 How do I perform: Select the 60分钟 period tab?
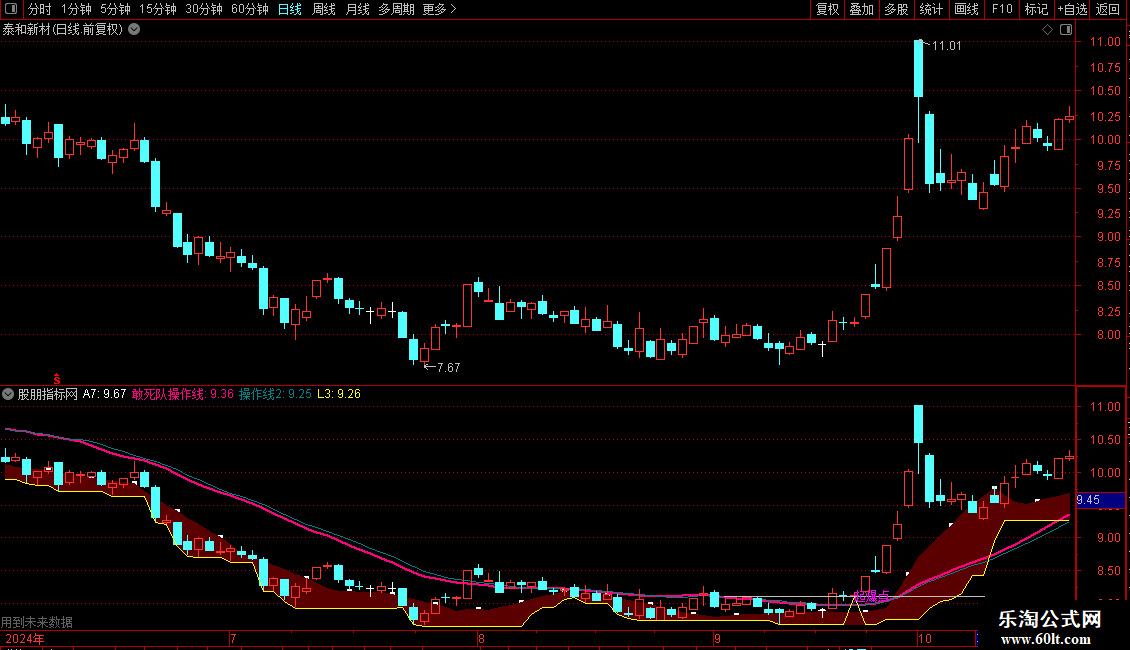[250, 9]
